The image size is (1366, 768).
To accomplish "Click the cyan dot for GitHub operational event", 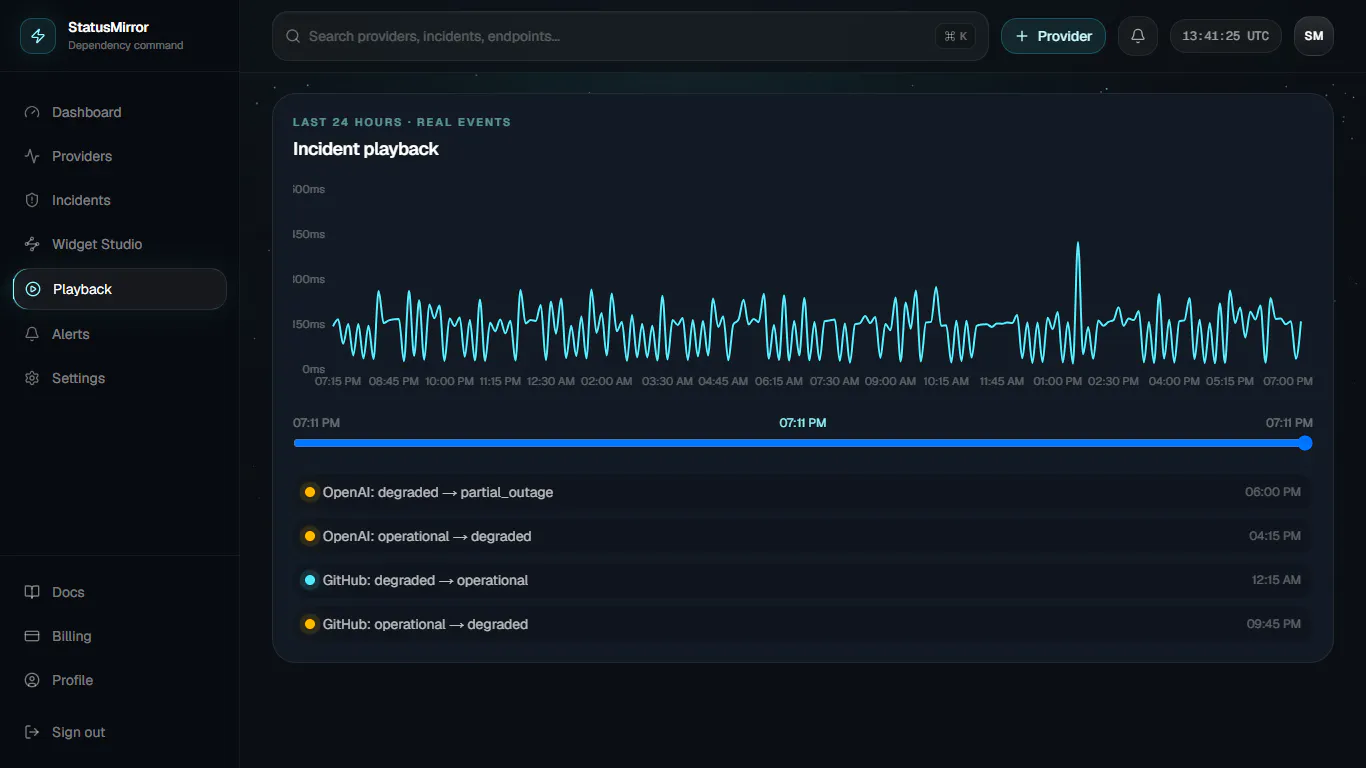I will tap(310, 580).
